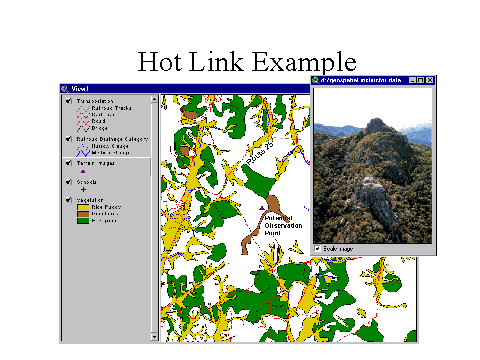Toggle the Vegetation theme checkbox
The height and width of the screenshot is (360, 480).
(69, 200)
